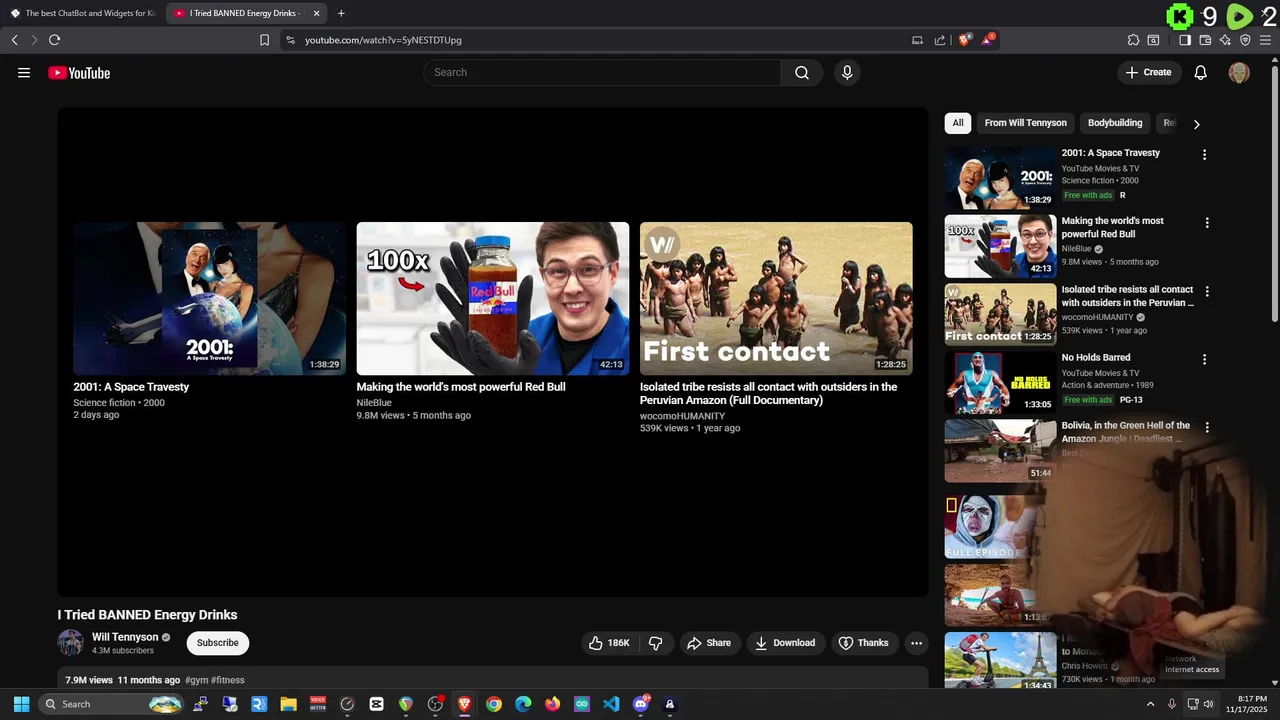
Task: Click the browser address bar URL
Action: (x=383, y=40)
